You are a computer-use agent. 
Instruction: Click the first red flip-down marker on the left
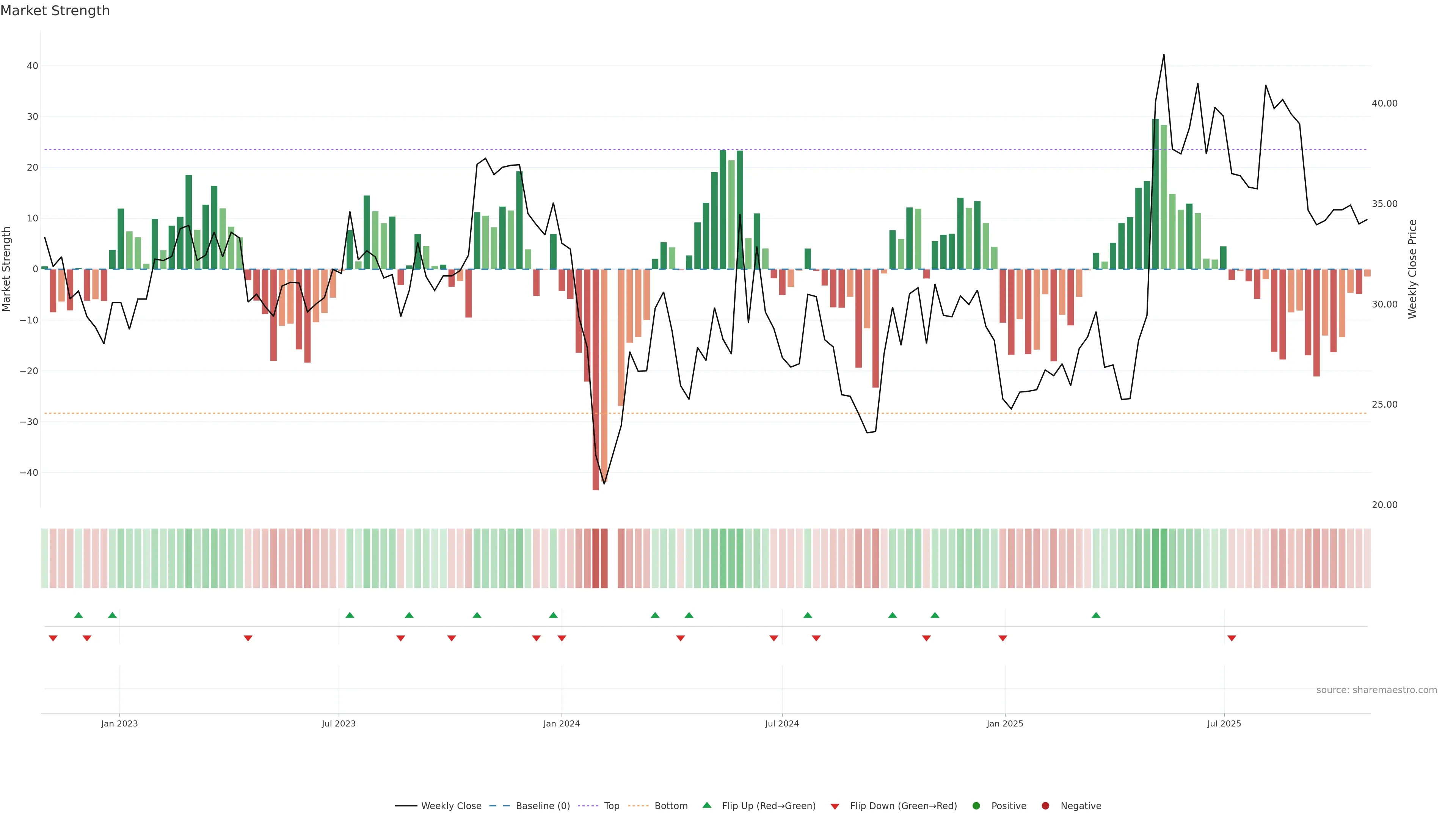pyautogui.click(x=53, y=638)
